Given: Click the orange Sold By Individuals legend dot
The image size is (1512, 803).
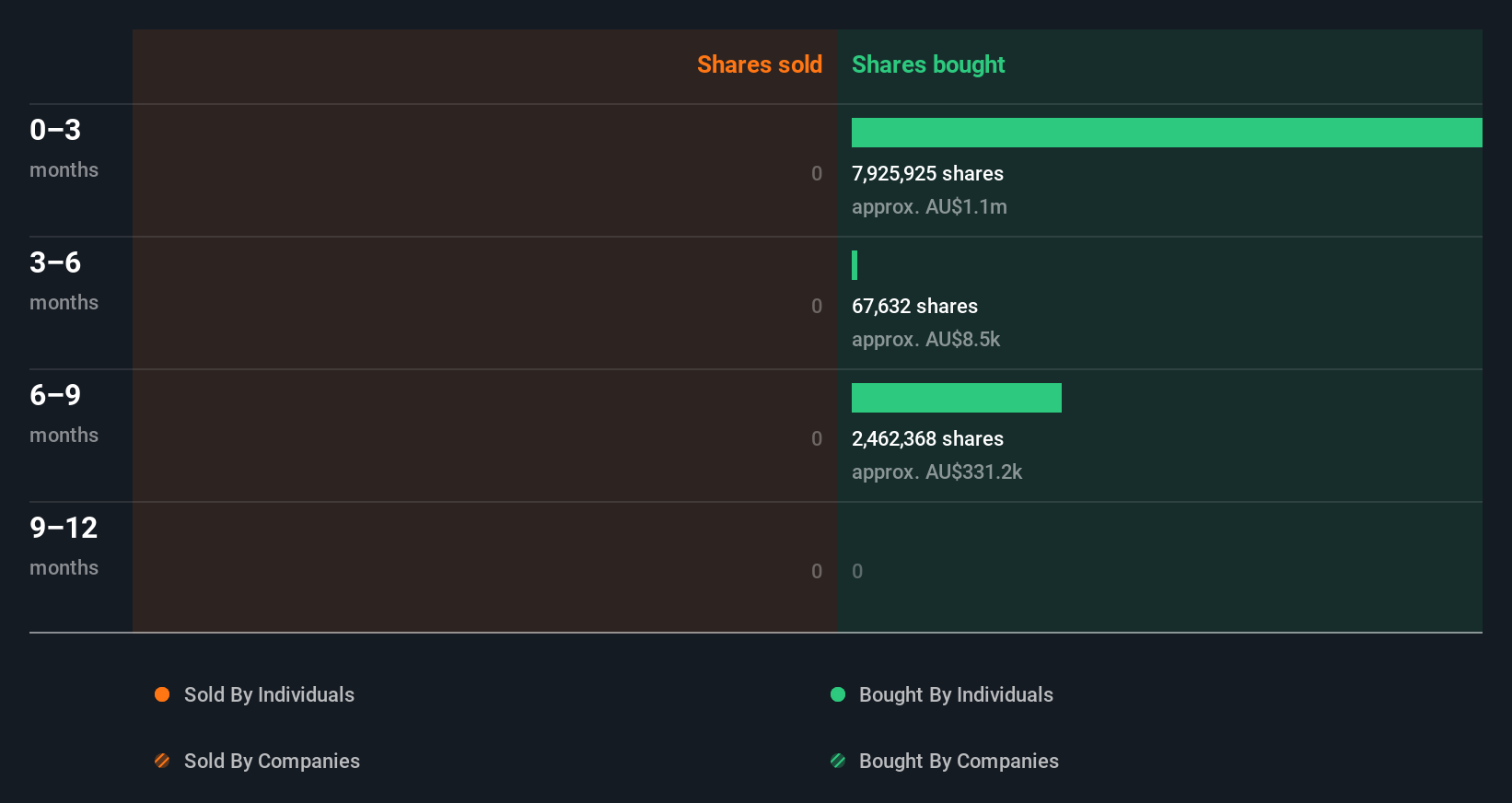Looking at the screenshot, I should point(162,694).
